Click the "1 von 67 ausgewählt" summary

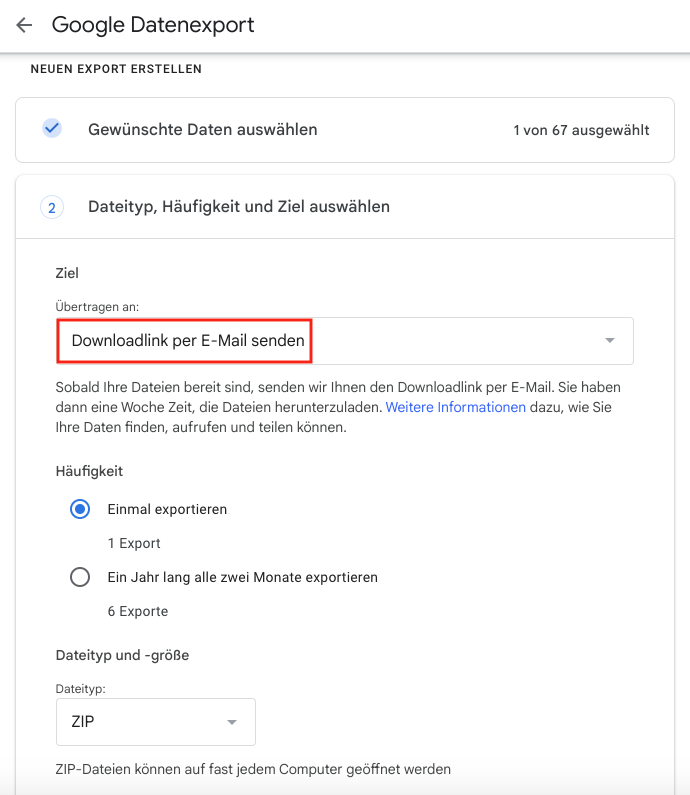581,130
